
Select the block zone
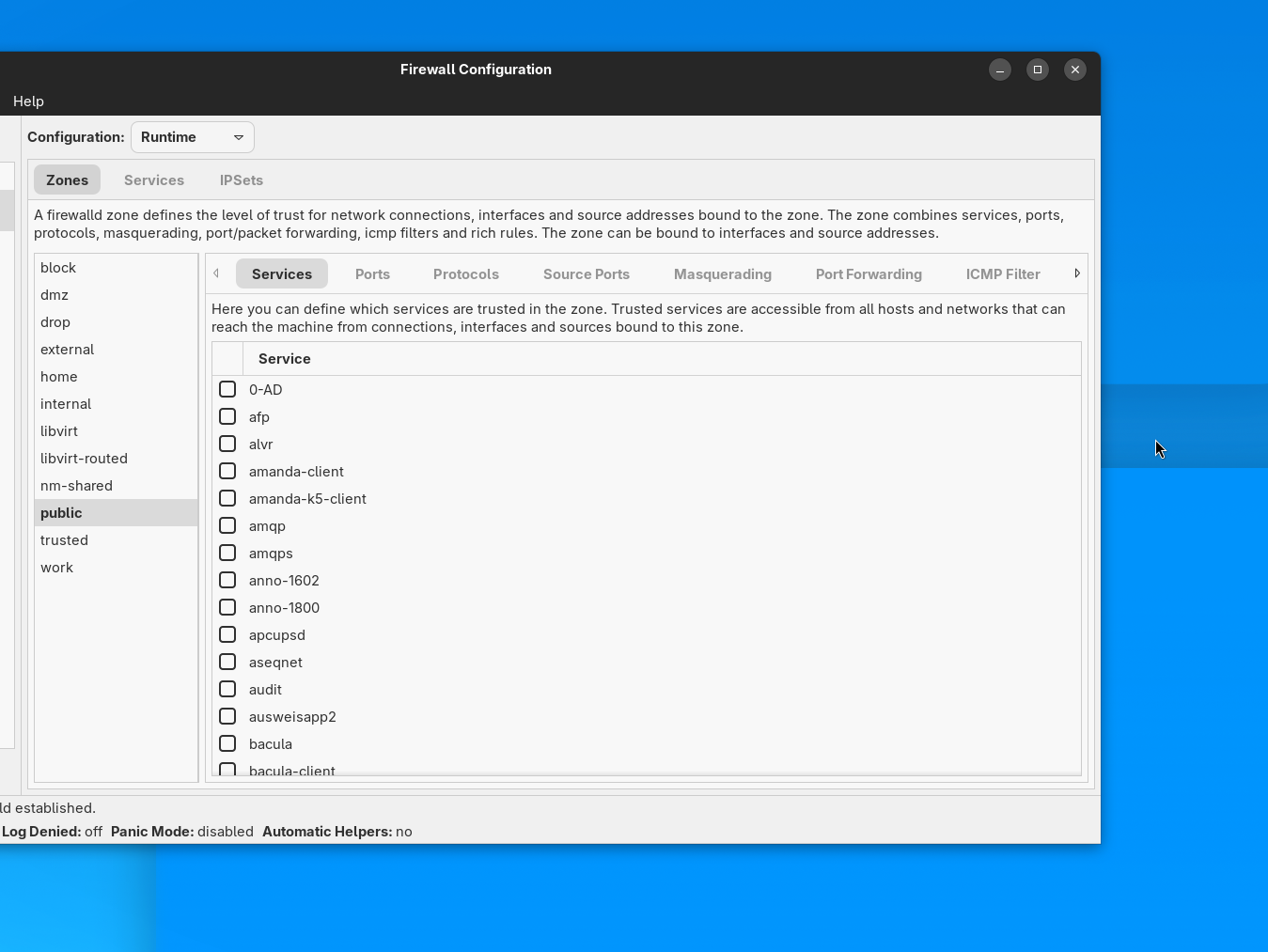click(117, 268)
